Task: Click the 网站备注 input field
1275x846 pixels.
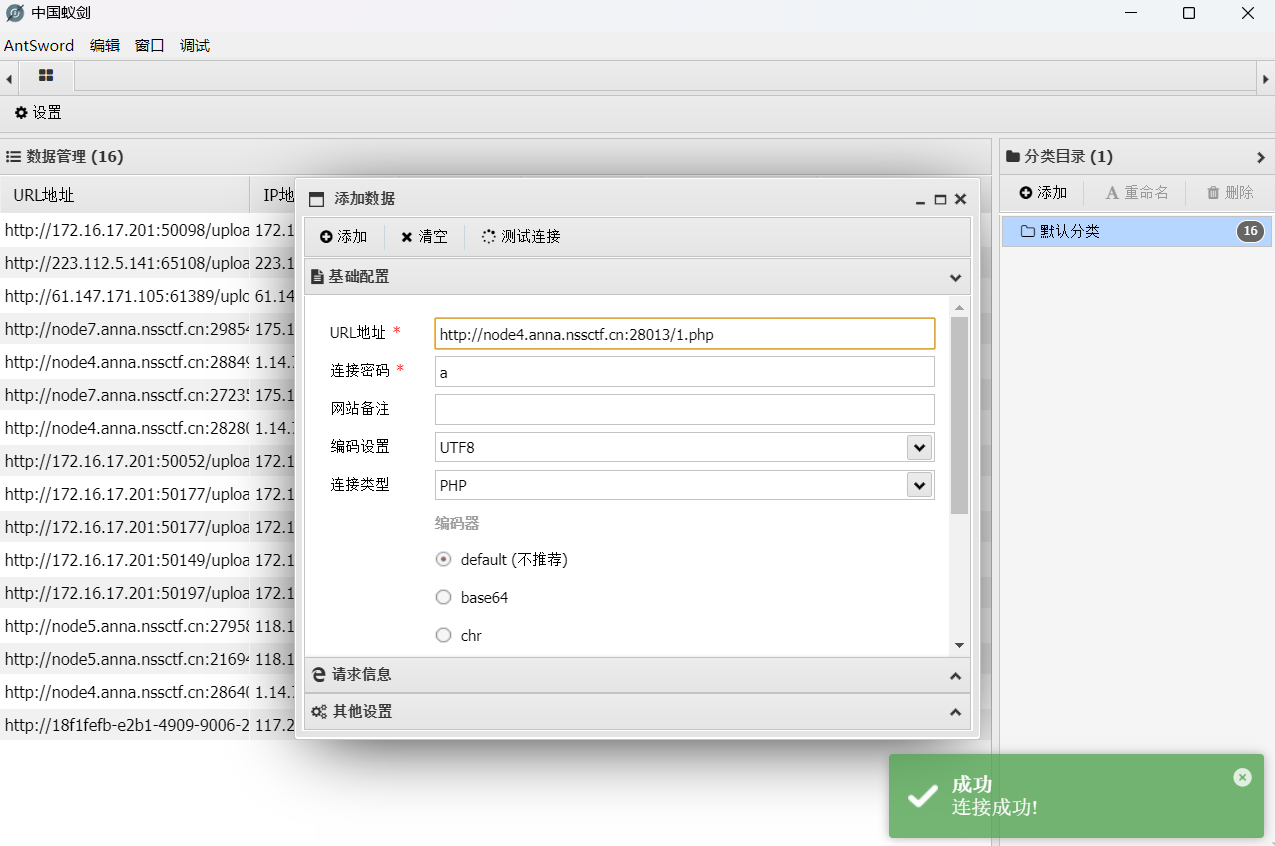Action: [x=685, y=409]
